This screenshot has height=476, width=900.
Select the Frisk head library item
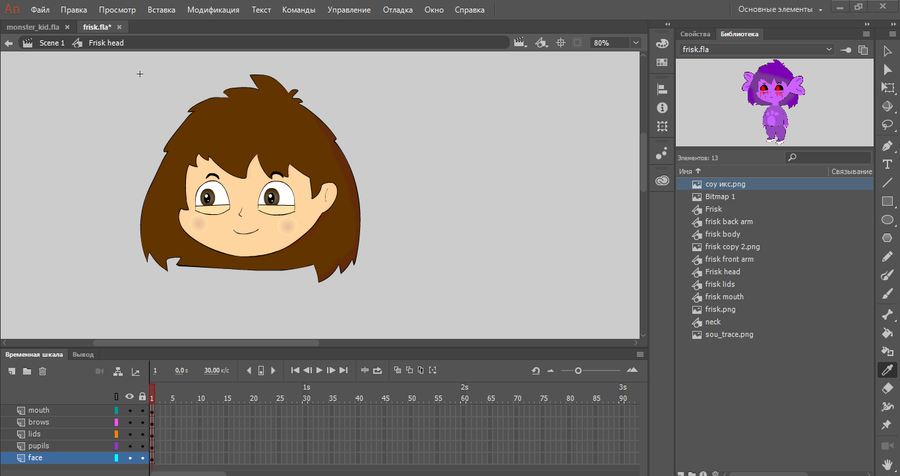click(722, 272)
